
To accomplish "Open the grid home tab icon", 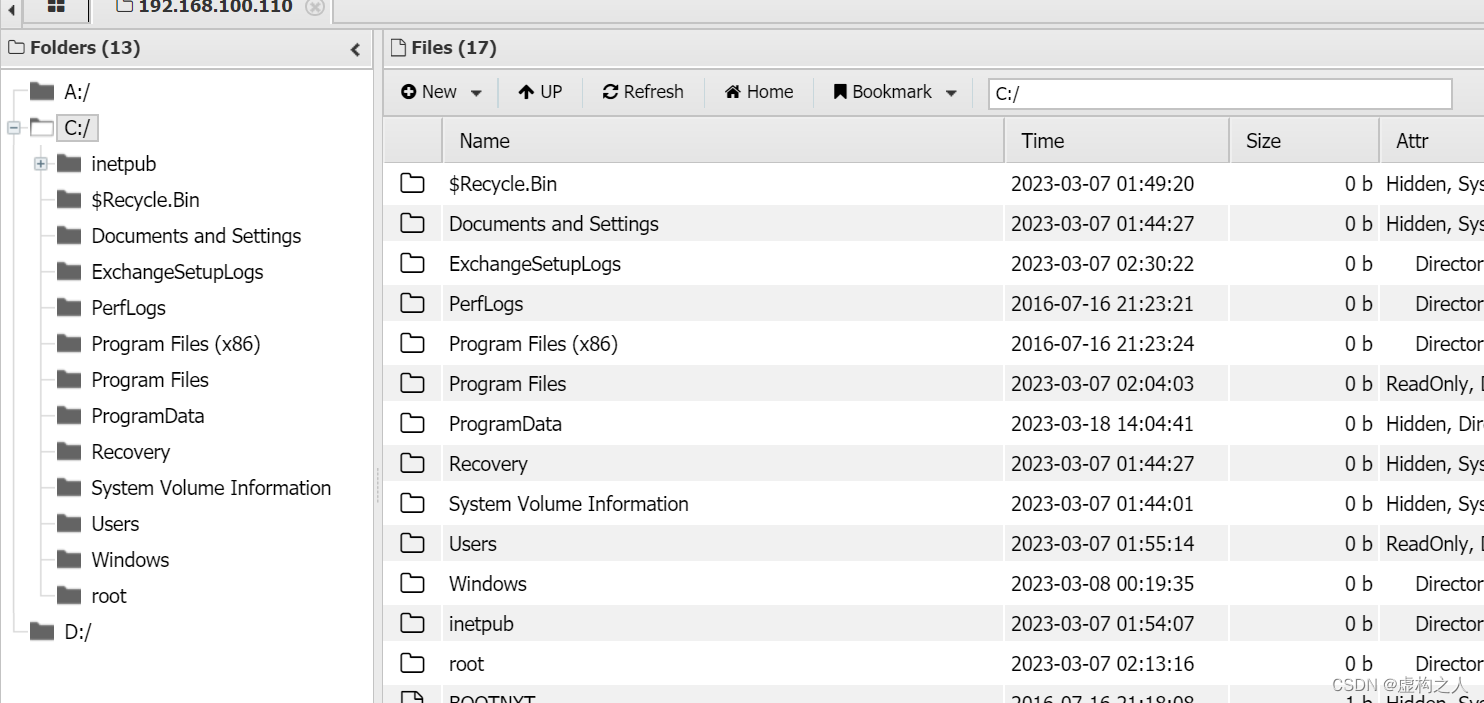I will coord(56,7).
